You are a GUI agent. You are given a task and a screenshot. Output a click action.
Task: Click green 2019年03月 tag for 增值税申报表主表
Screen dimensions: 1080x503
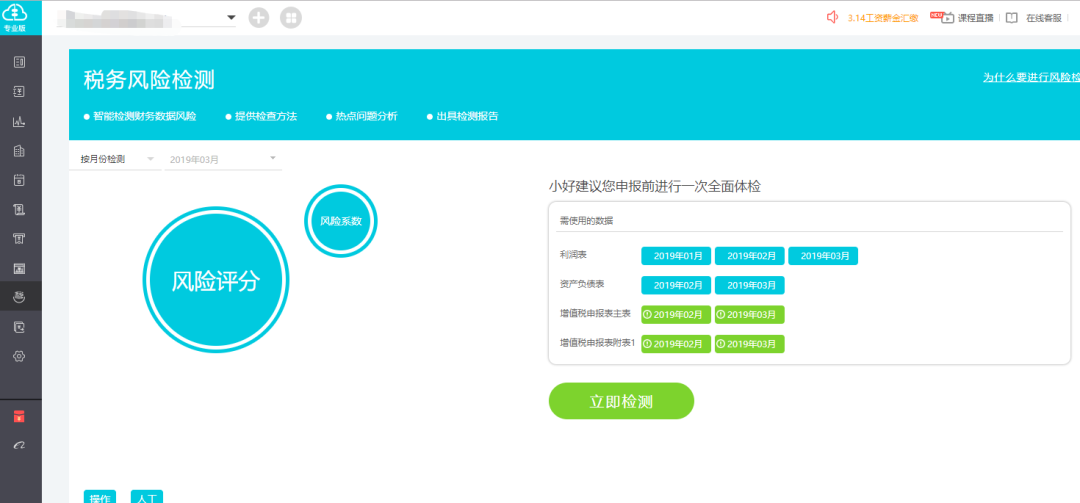point(749,315)
